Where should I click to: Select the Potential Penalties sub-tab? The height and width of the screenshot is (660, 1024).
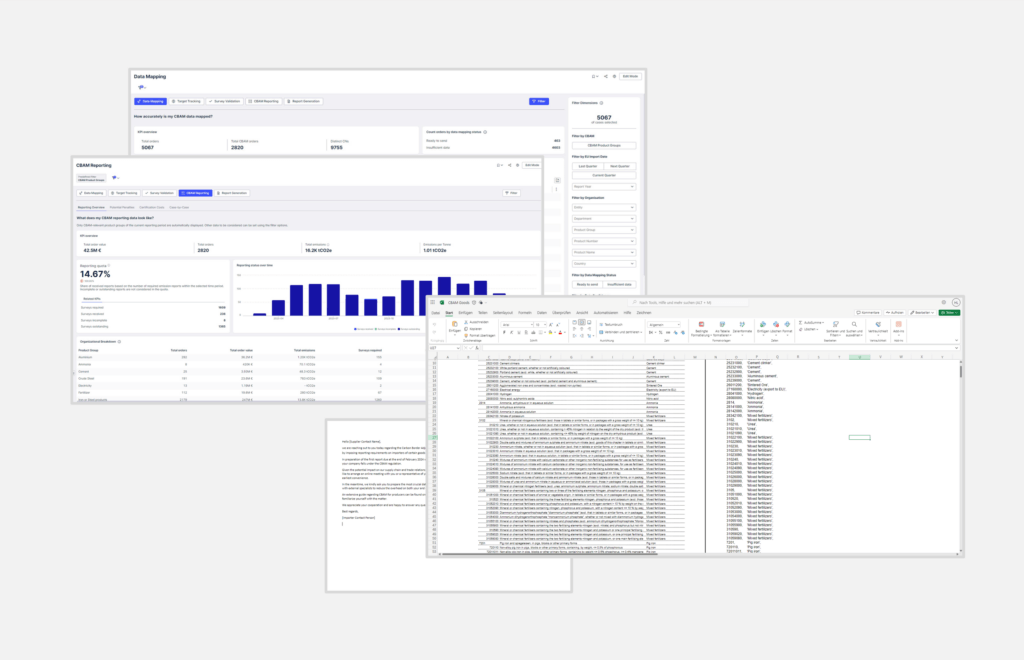122,207
